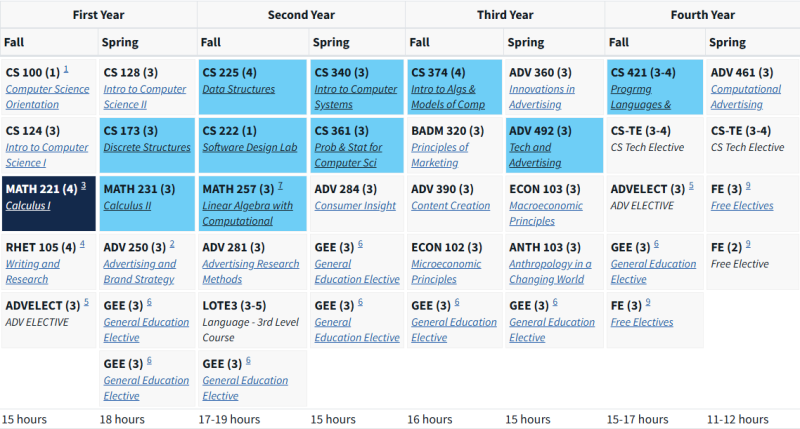Open the Microeconomic Principles link

click(446, 271)
